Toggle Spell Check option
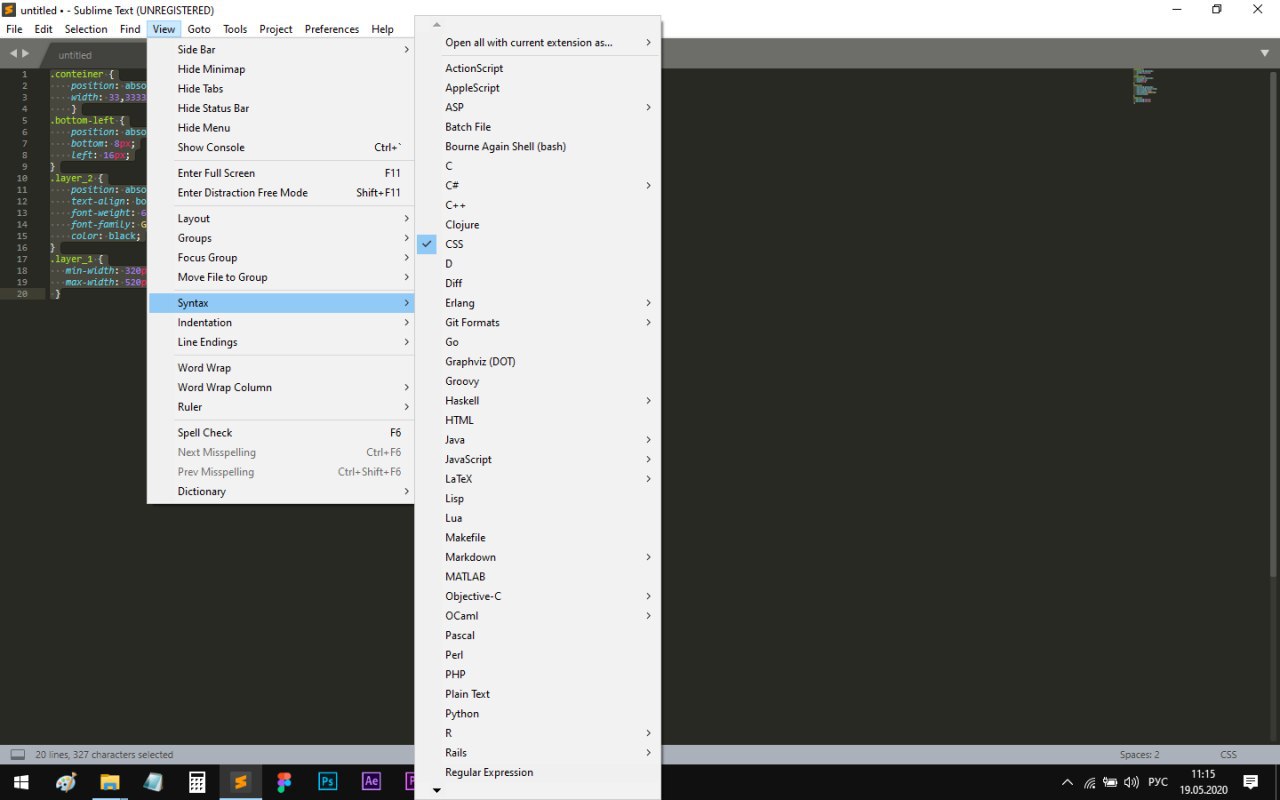Viewport: 1280px width, 800px height. click(281, 433)
